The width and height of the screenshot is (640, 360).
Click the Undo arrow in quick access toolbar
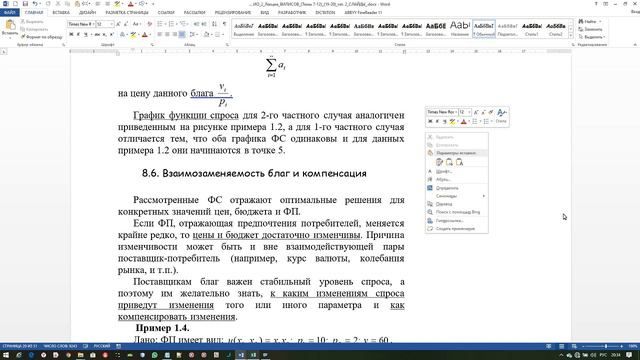tap(35, 4)
